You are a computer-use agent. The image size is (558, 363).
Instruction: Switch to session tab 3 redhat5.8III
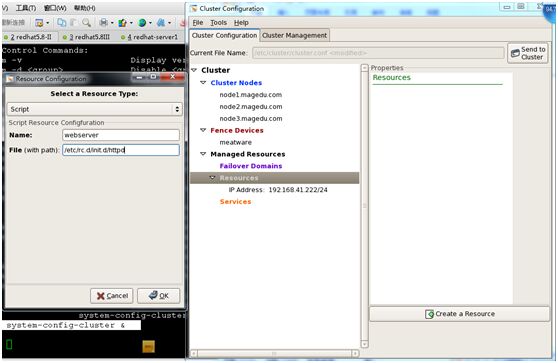pyautogui.click(x=86, y=37)
